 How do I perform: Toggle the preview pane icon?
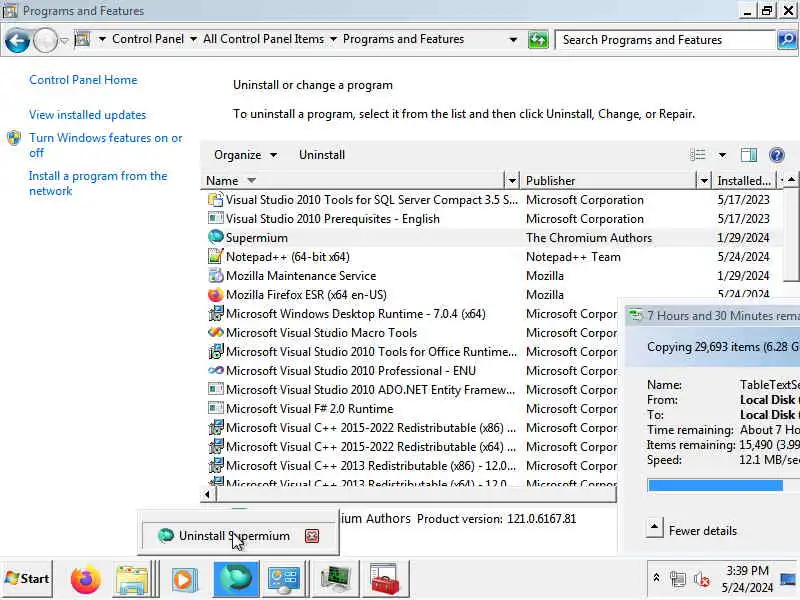748,155
